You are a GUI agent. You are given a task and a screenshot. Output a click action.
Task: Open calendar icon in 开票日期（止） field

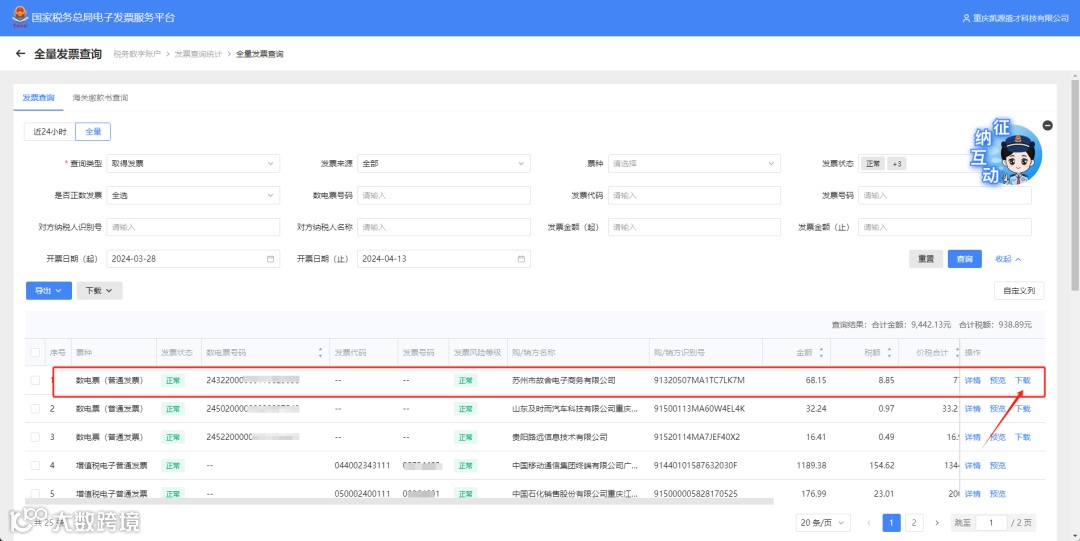tap(521, 259)
